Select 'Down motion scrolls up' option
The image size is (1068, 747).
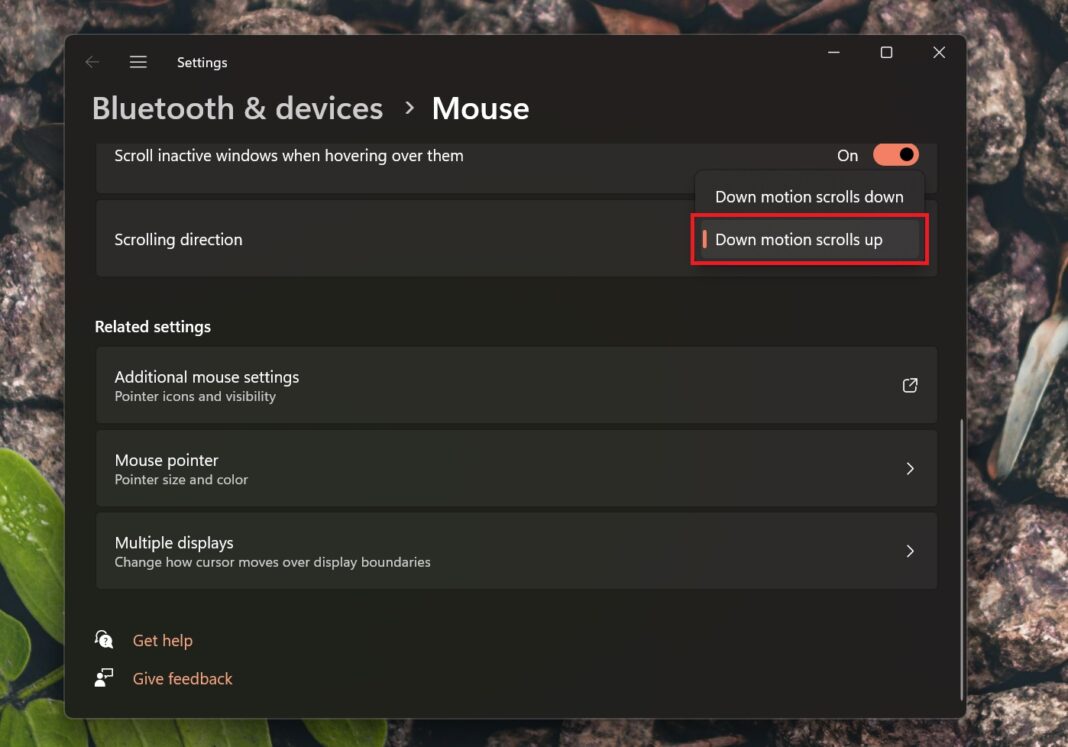click(799, 240)
